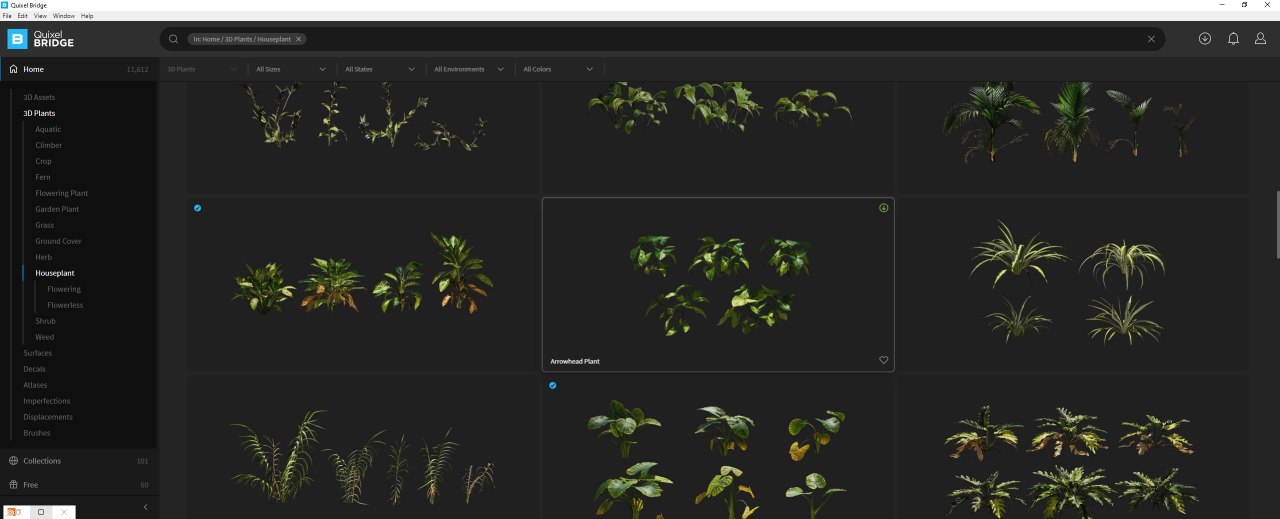
Task: Open the File menu
Action: (7, 16)
